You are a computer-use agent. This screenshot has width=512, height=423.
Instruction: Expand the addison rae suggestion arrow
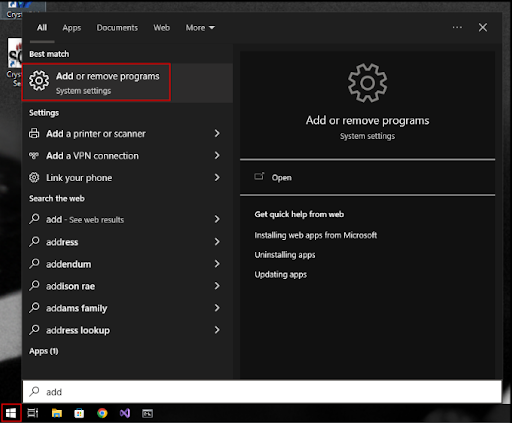(217, 286)
